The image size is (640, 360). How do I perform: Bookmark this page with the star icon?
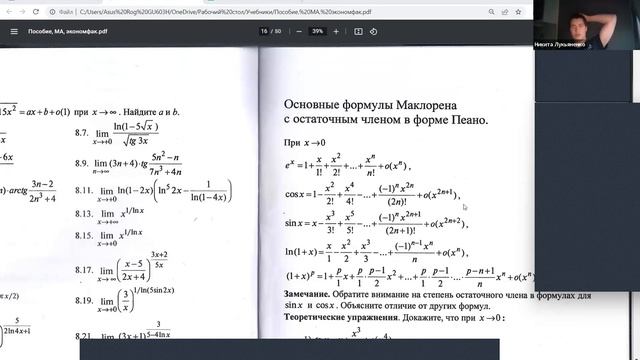[518, 12]
